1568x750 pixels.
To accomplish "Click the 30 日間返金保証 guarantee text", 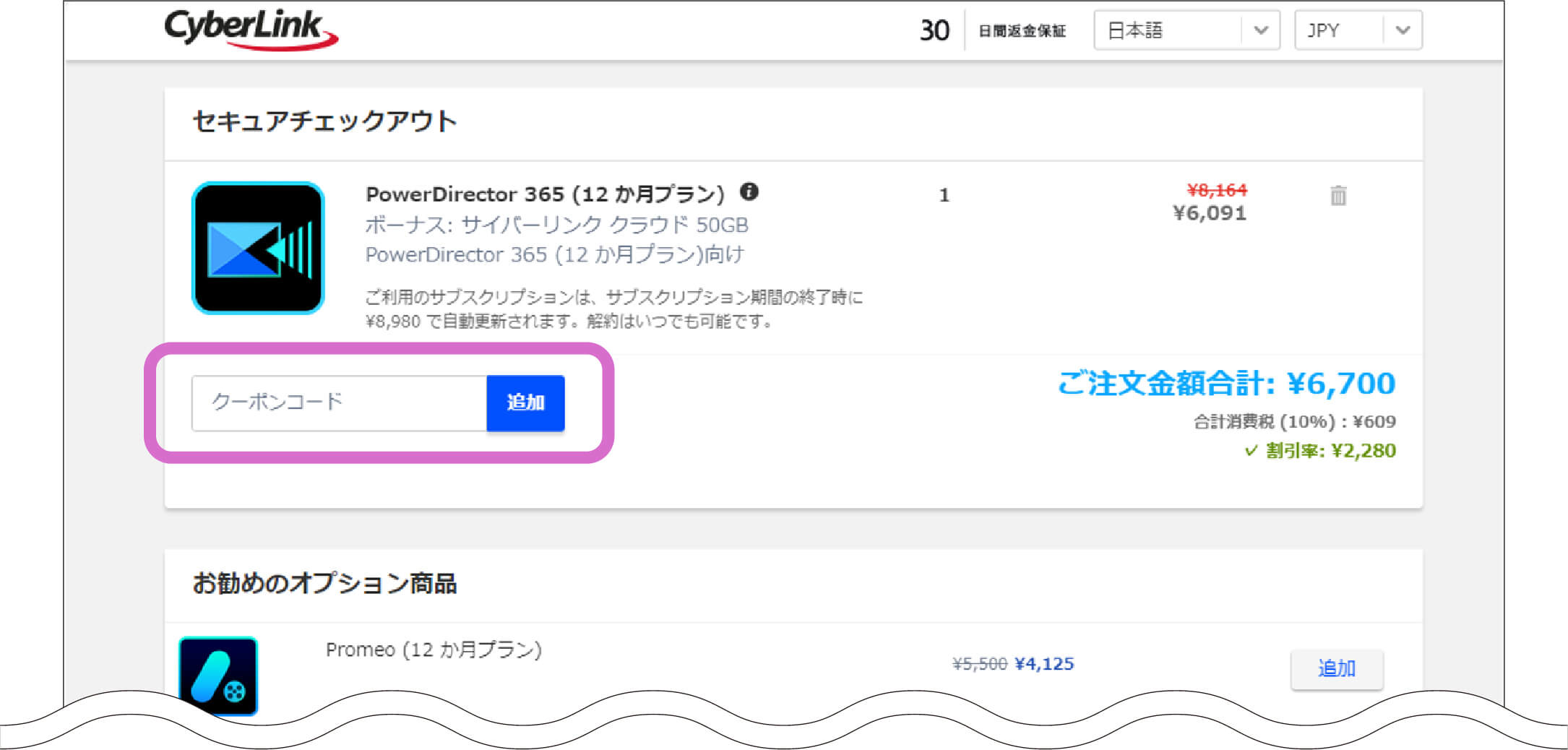I will 993,30.
